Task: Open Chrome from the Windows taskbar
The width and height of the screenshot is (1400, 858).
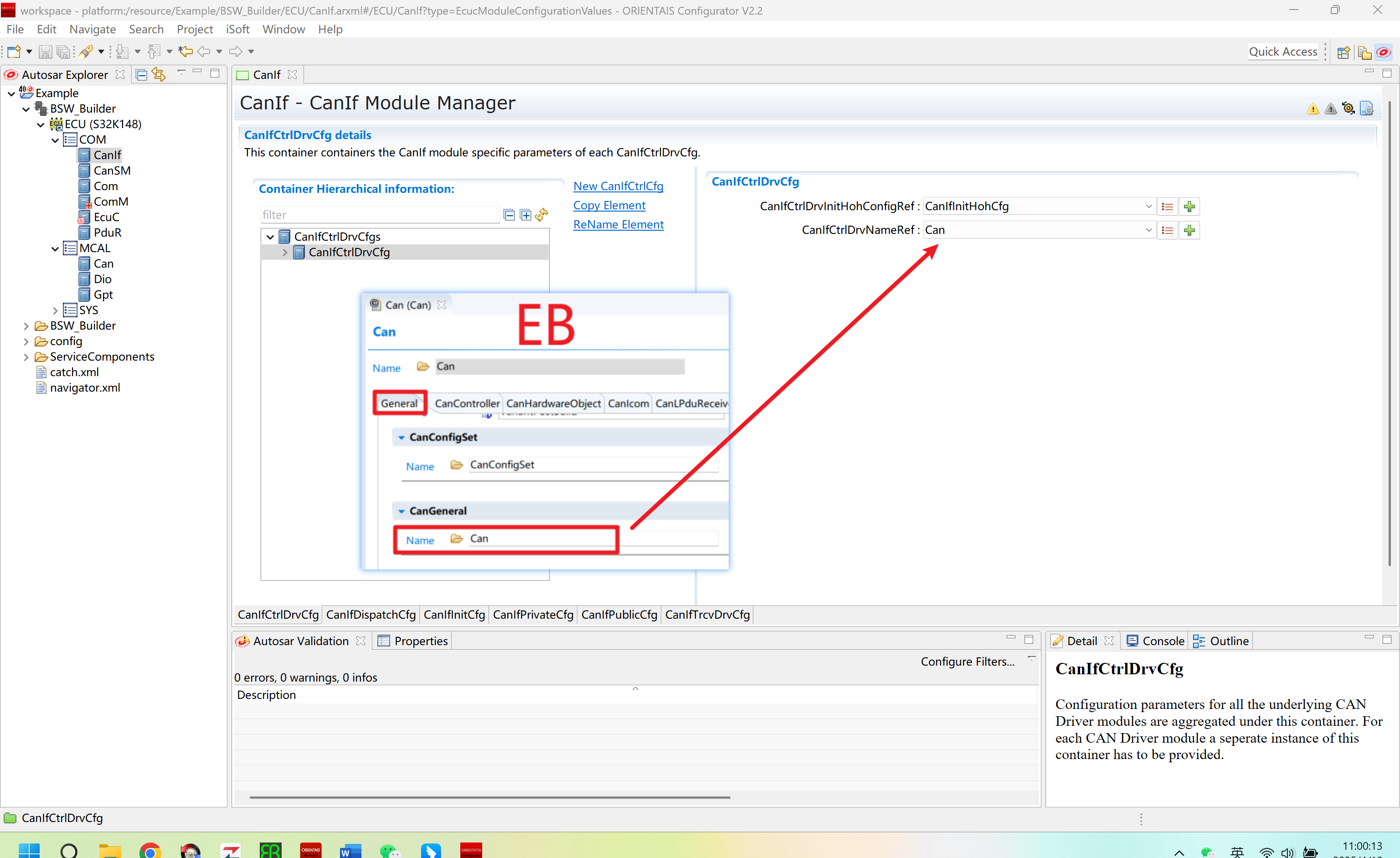Action: 150,851
